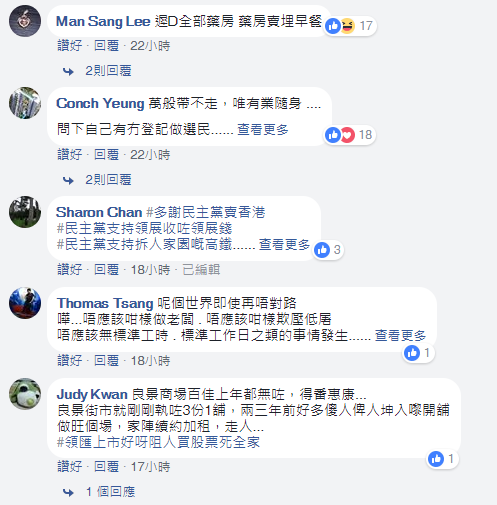Open the 已編輯 edit history on Sharon Chan's comment
Image resolution: width=497 pixels, height=505 pixels.
pyautogui.click(x=201, y=269)
